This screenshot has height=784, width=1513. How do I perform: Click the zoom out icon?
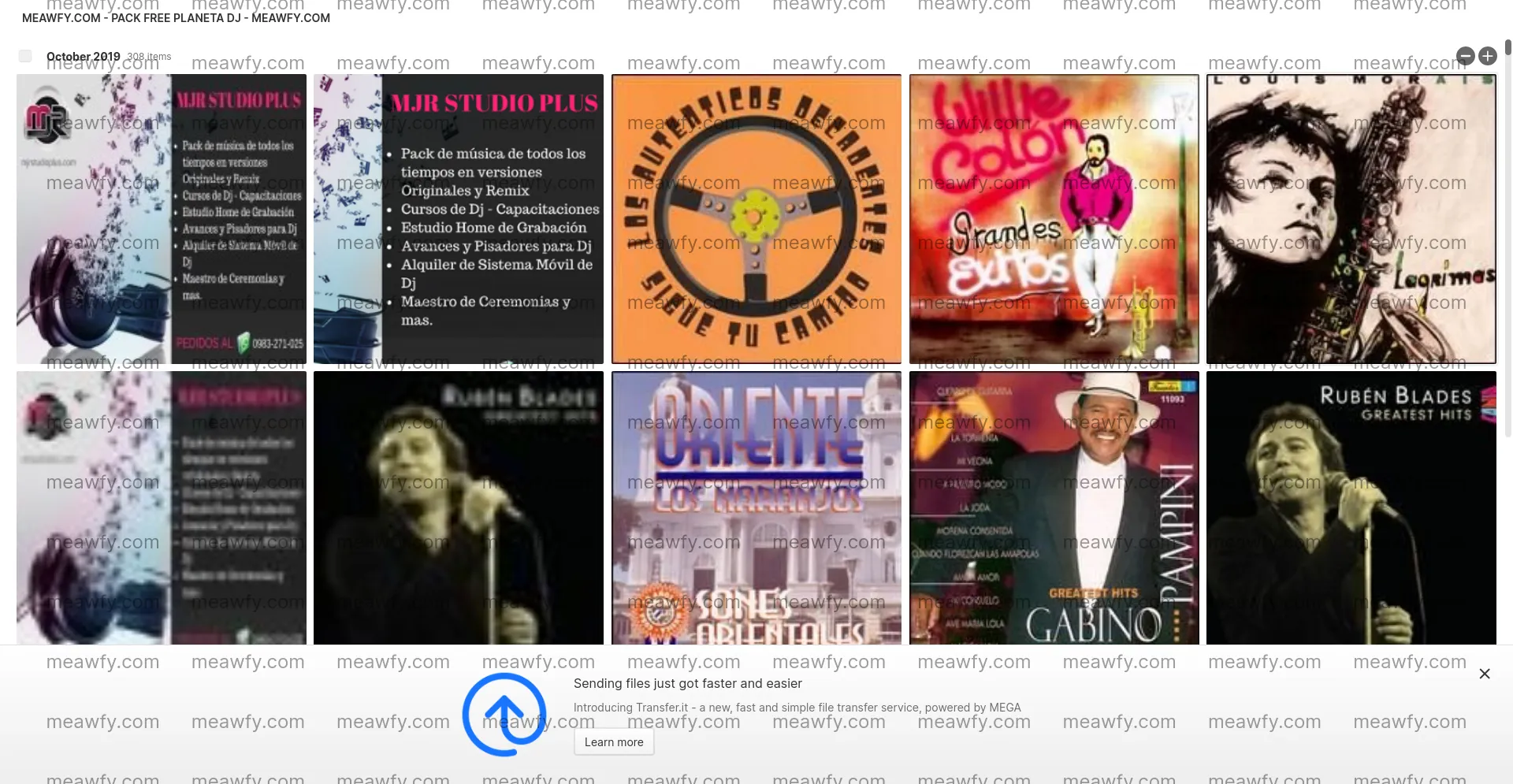1466,56
